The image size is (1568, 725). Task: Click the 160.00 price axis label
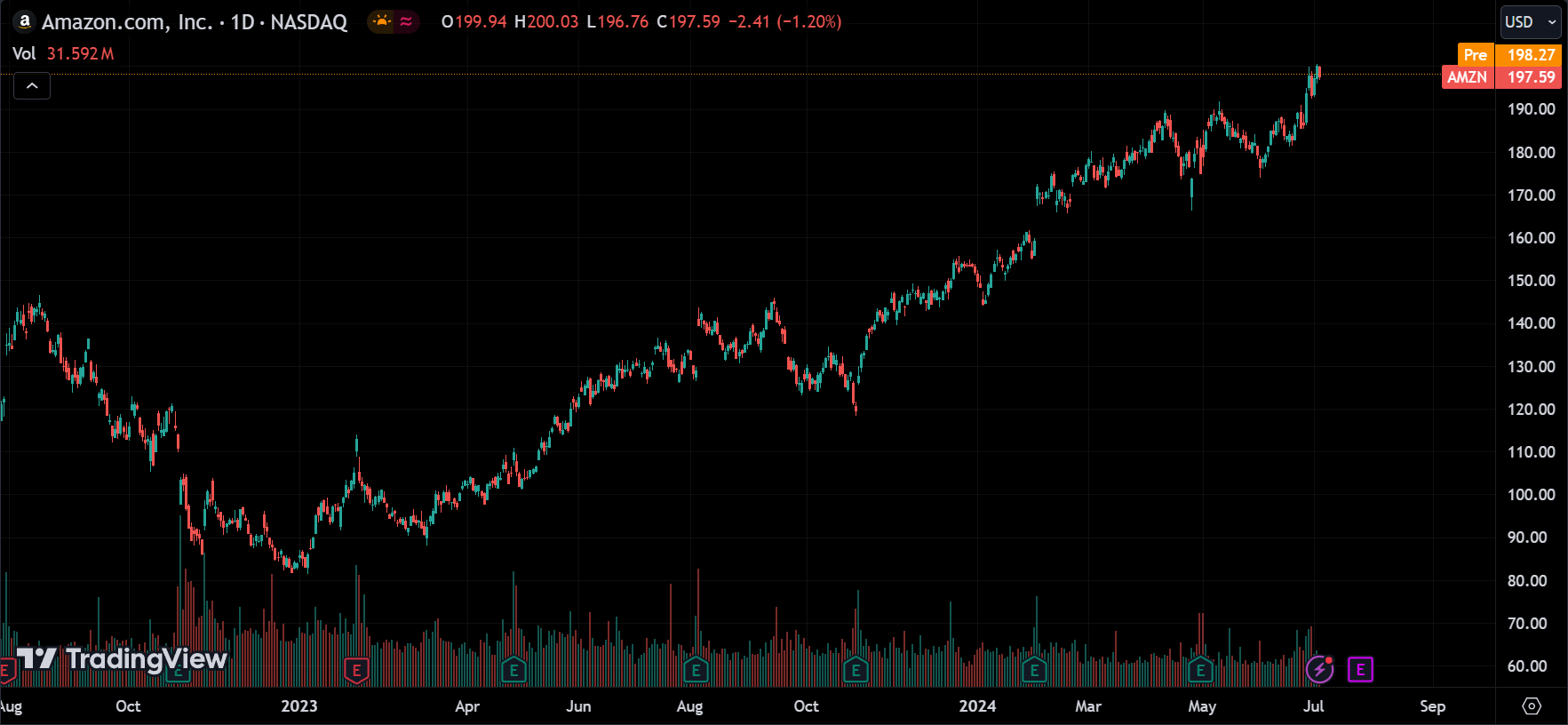(x=1531, y=238)
